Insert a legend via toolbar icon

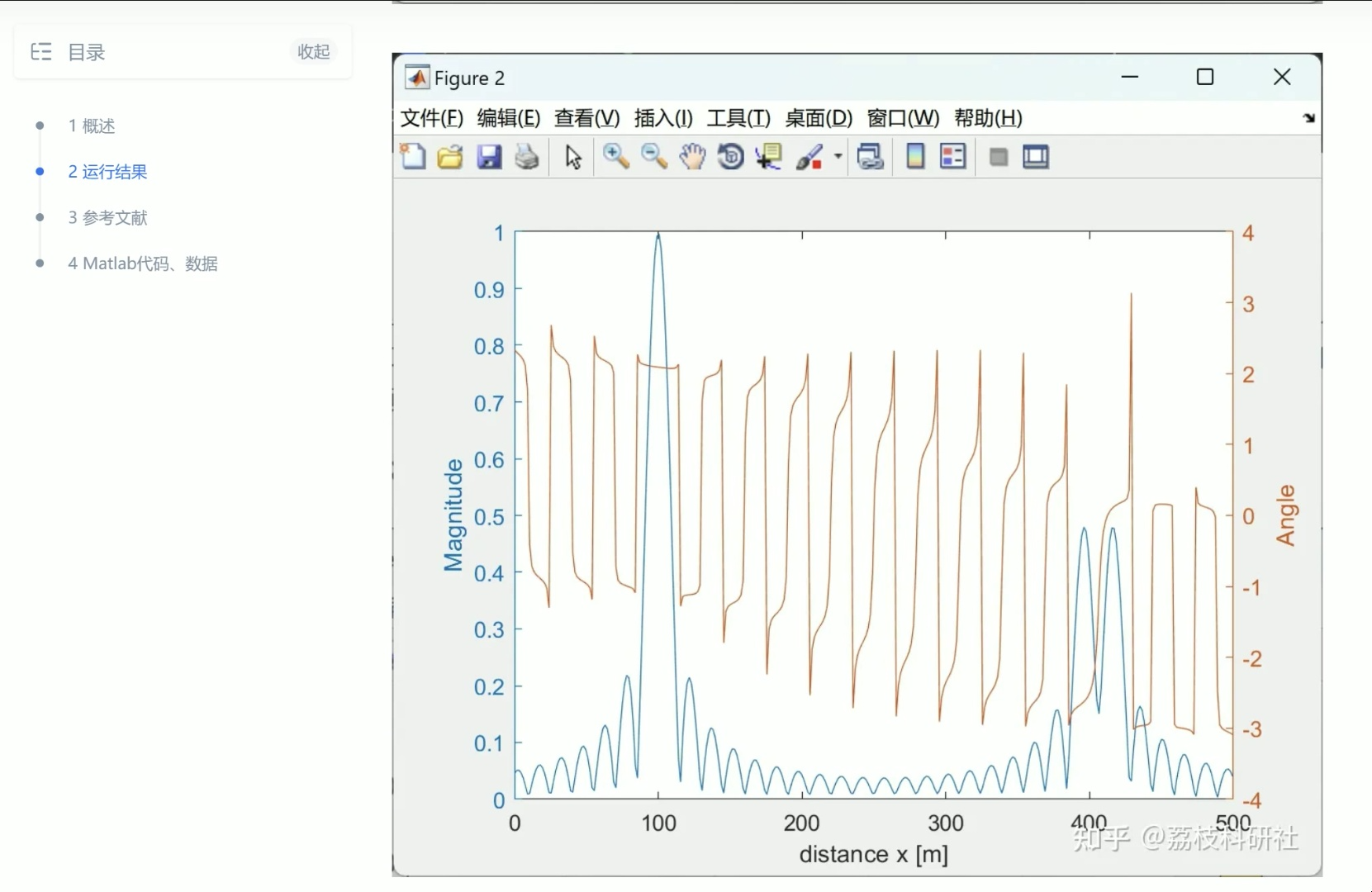(x=953, y=156)
